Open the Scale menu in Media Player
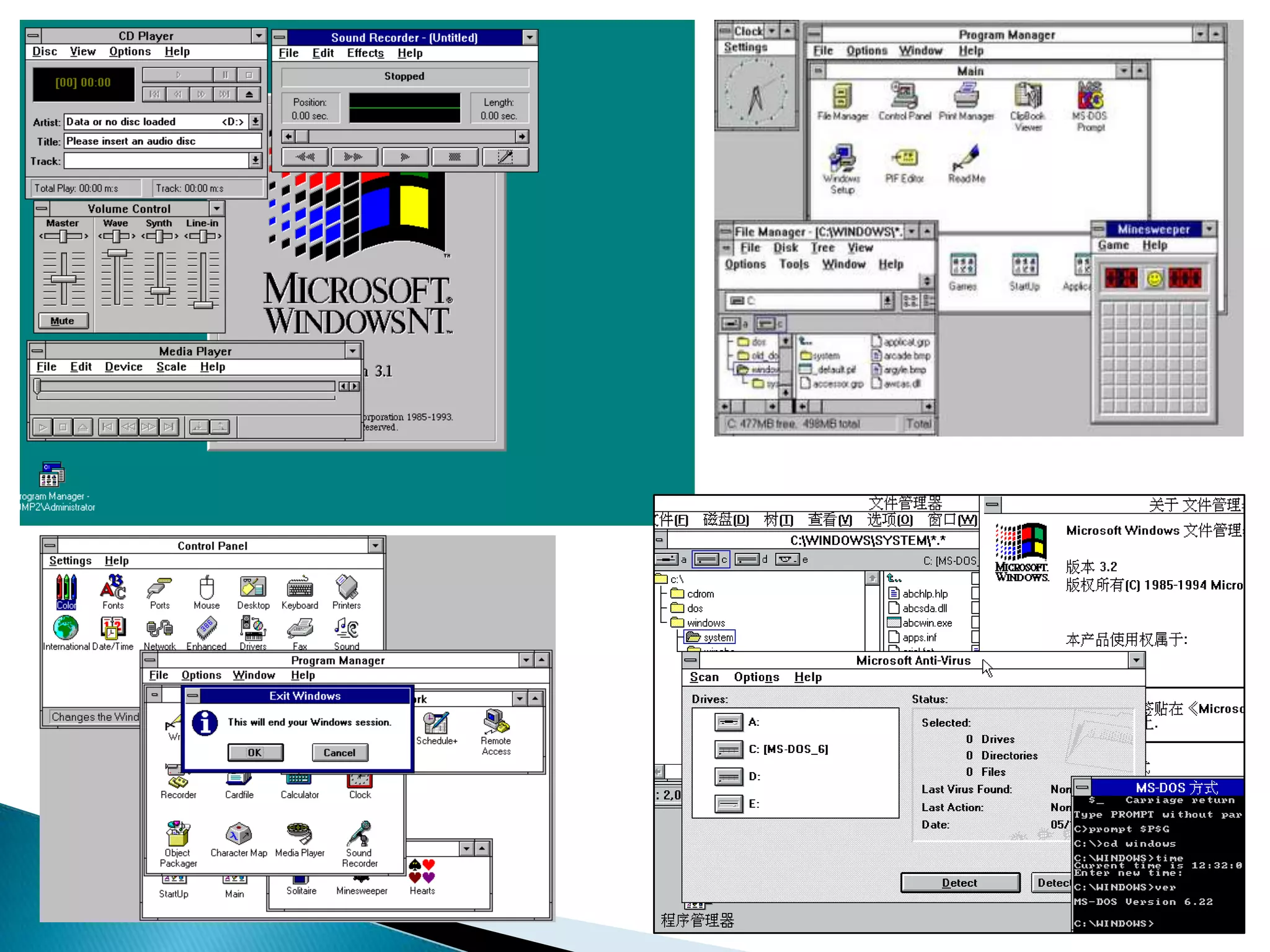 (171, 367)
